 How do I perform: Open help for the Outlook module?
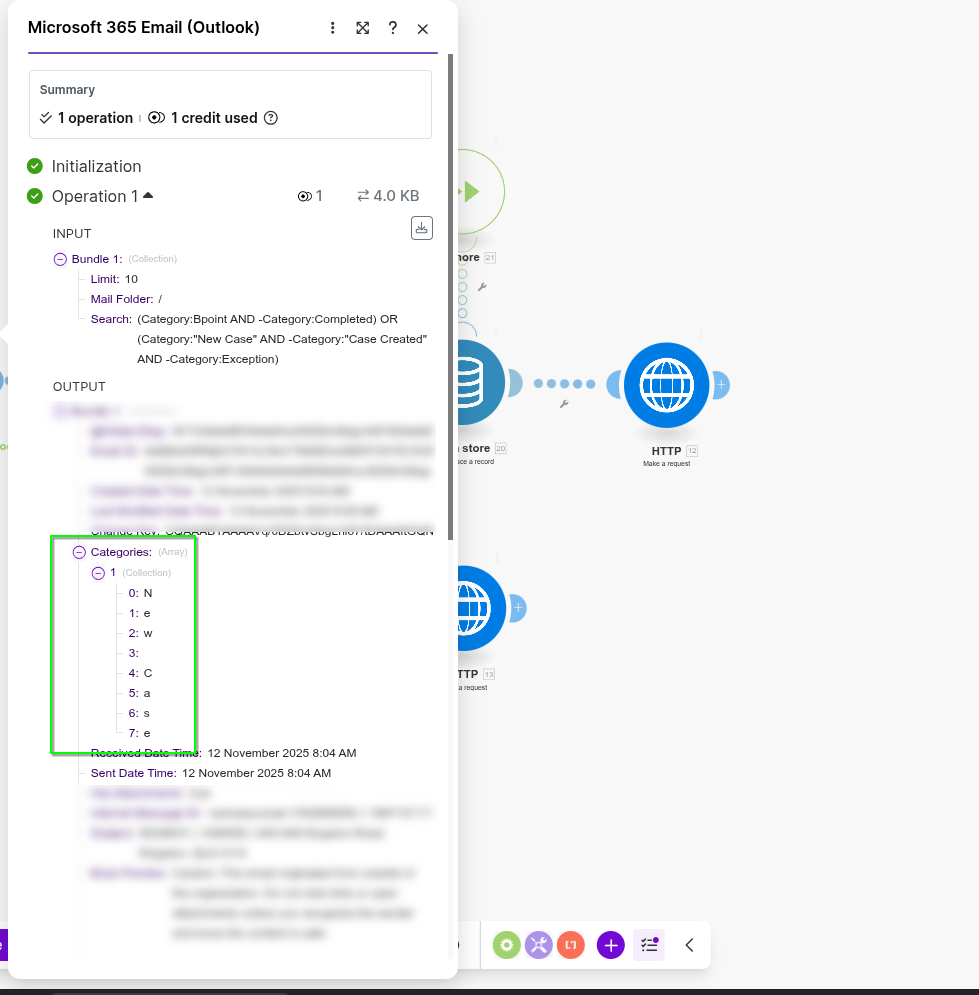[393, 28]
